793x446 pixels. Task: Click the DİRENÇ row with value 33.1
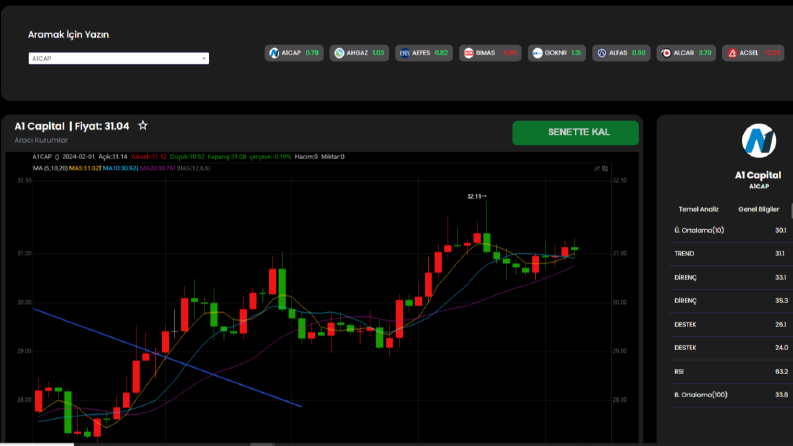[x=731, y=278]
